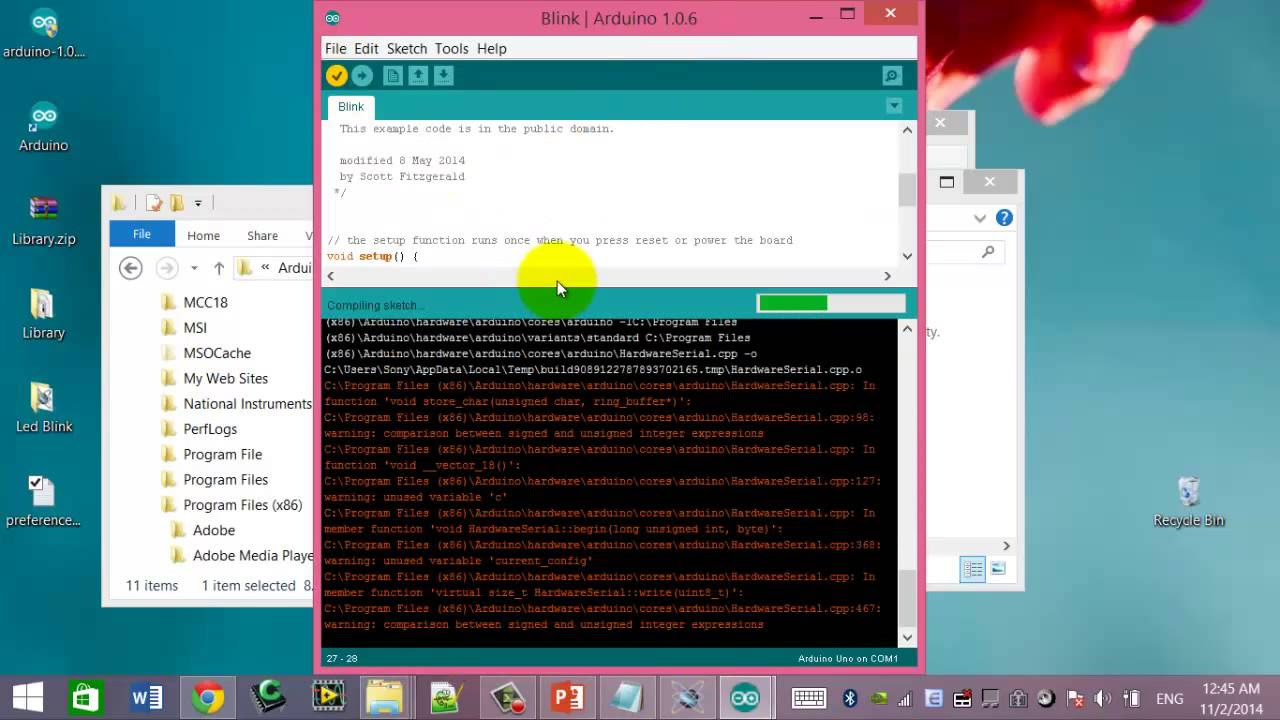Select the Library.zip desktop archive

[44, 220]
